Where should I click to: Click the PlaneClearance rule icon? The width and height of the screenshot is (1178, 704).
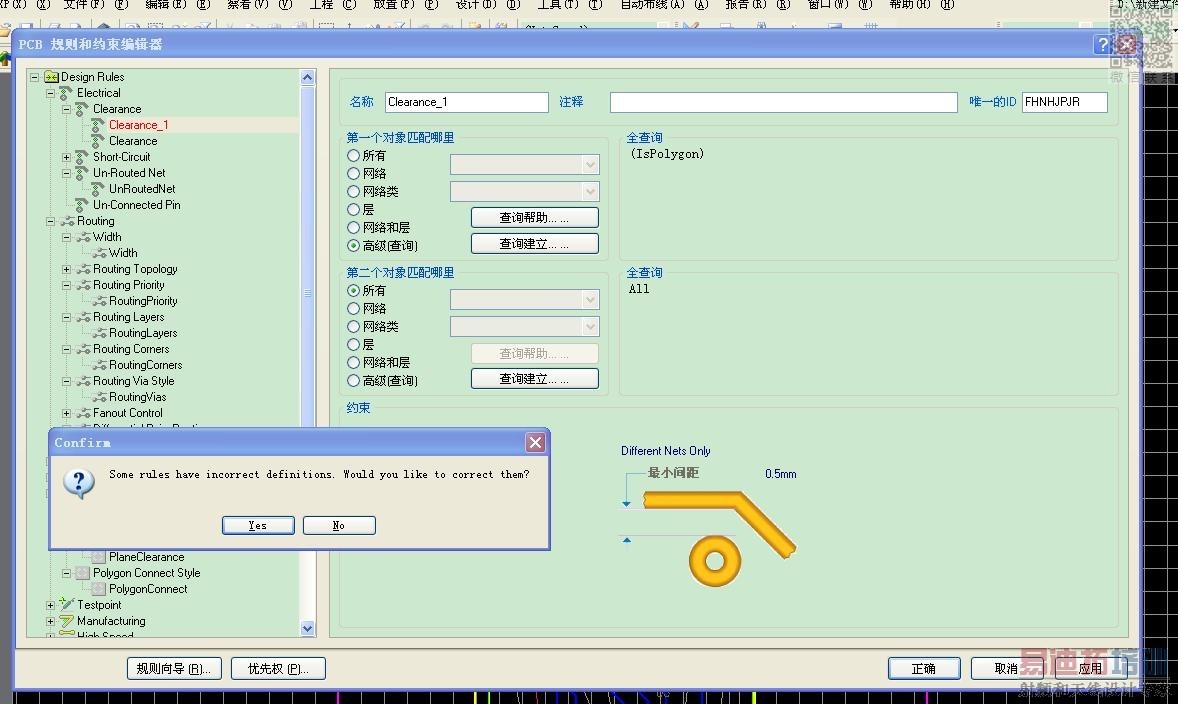click(98, 557)
